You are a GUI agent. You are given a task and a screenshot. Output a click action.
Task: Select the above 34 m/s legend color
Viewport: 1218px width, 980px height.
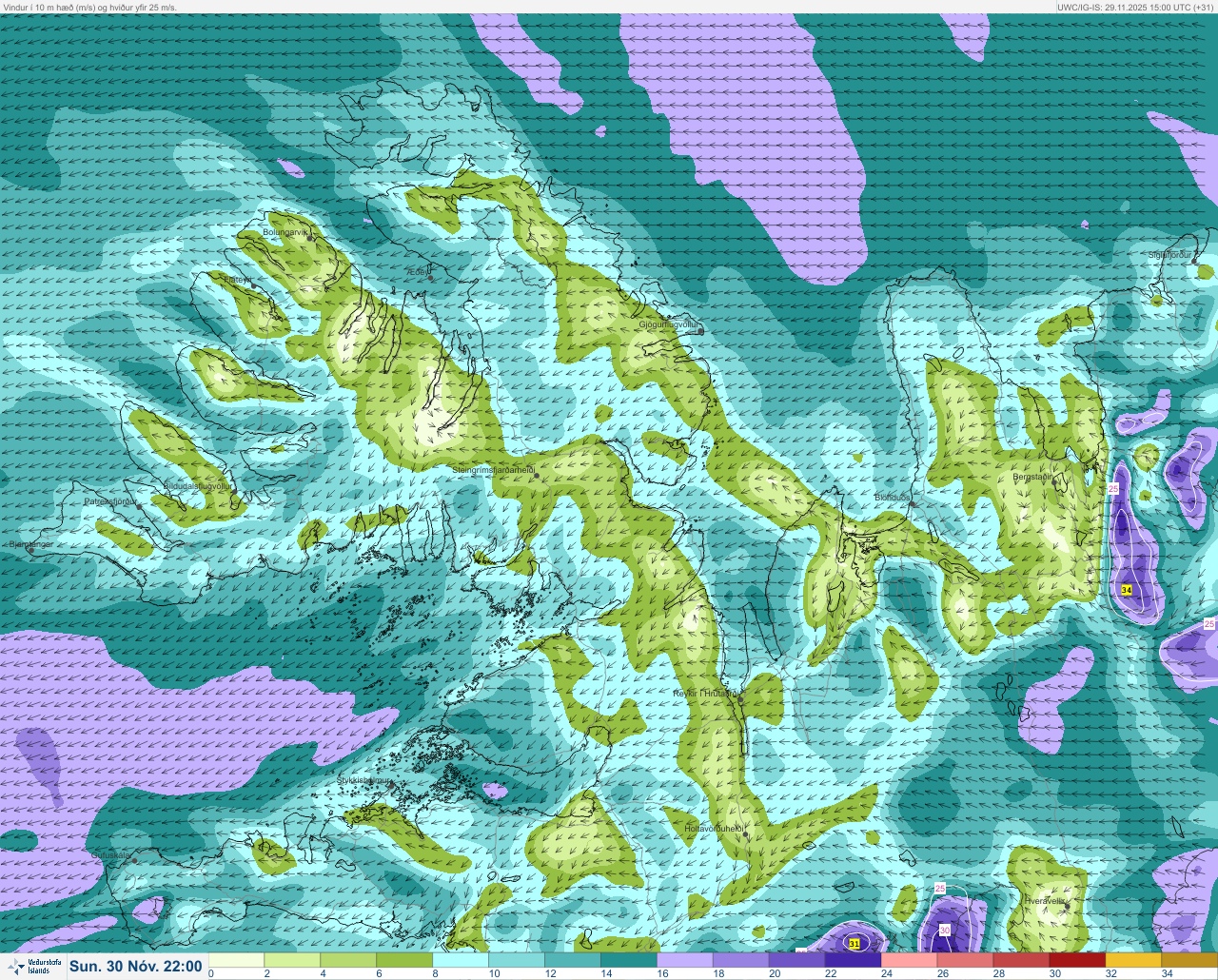tap(1189, 960)
